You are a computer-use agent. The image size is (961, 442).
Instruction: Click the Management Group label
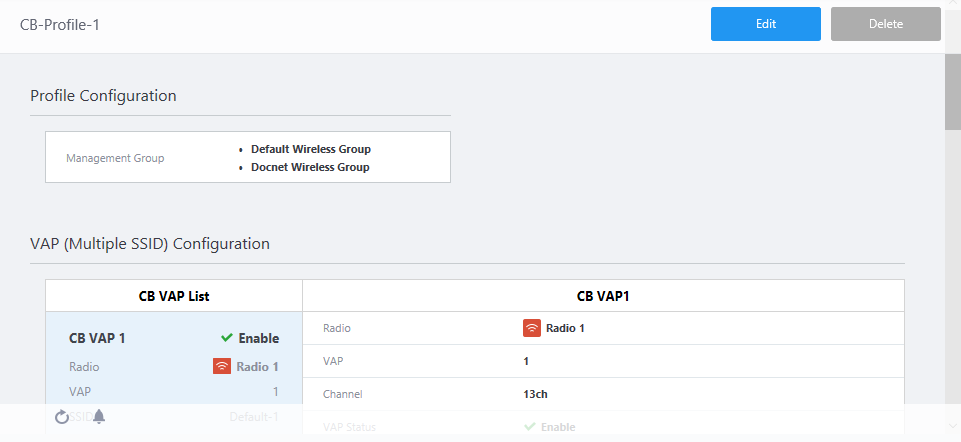115,158
